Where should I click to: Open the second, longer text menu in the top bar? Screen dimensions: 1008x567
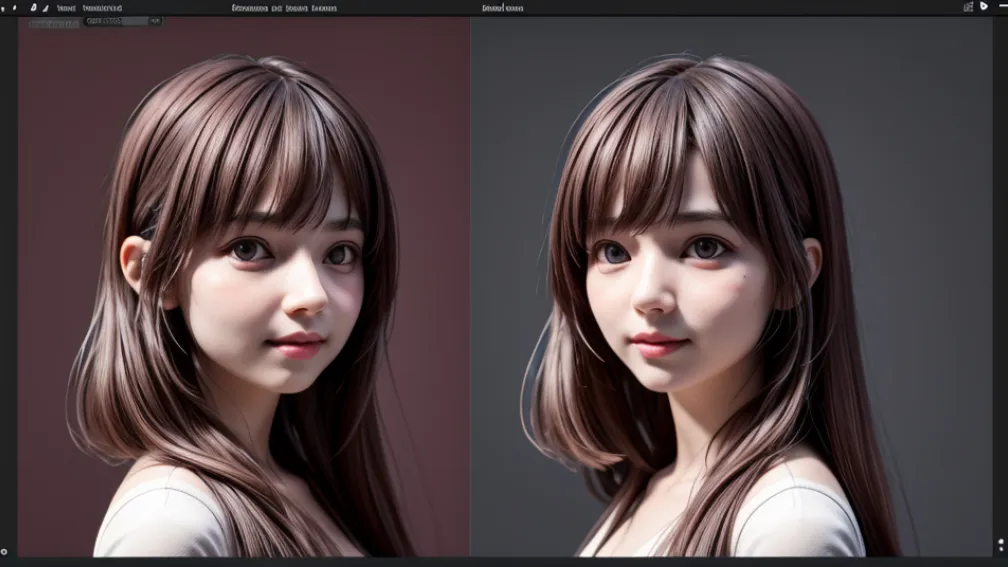[x=102, y=7]
